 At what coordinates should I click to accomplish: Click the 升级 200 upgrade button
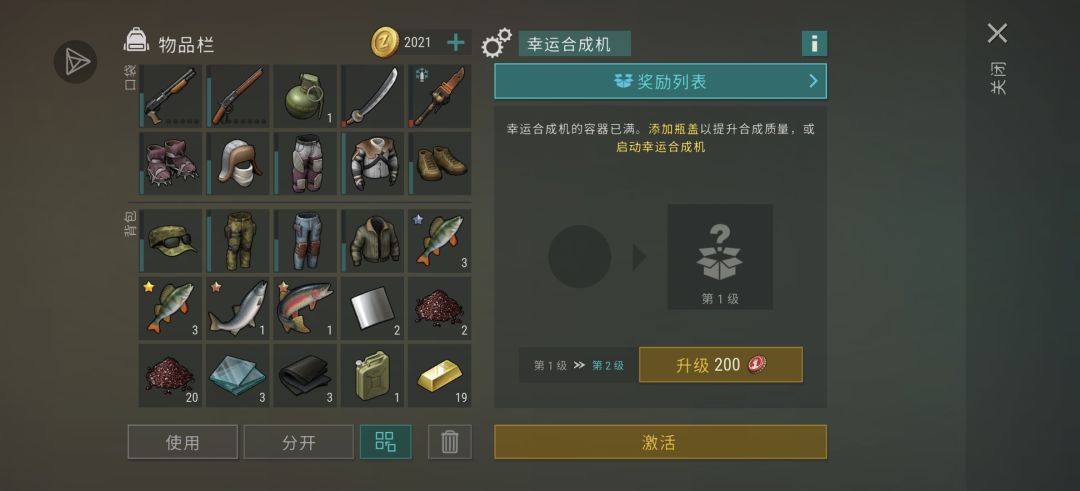coord(720,365)
